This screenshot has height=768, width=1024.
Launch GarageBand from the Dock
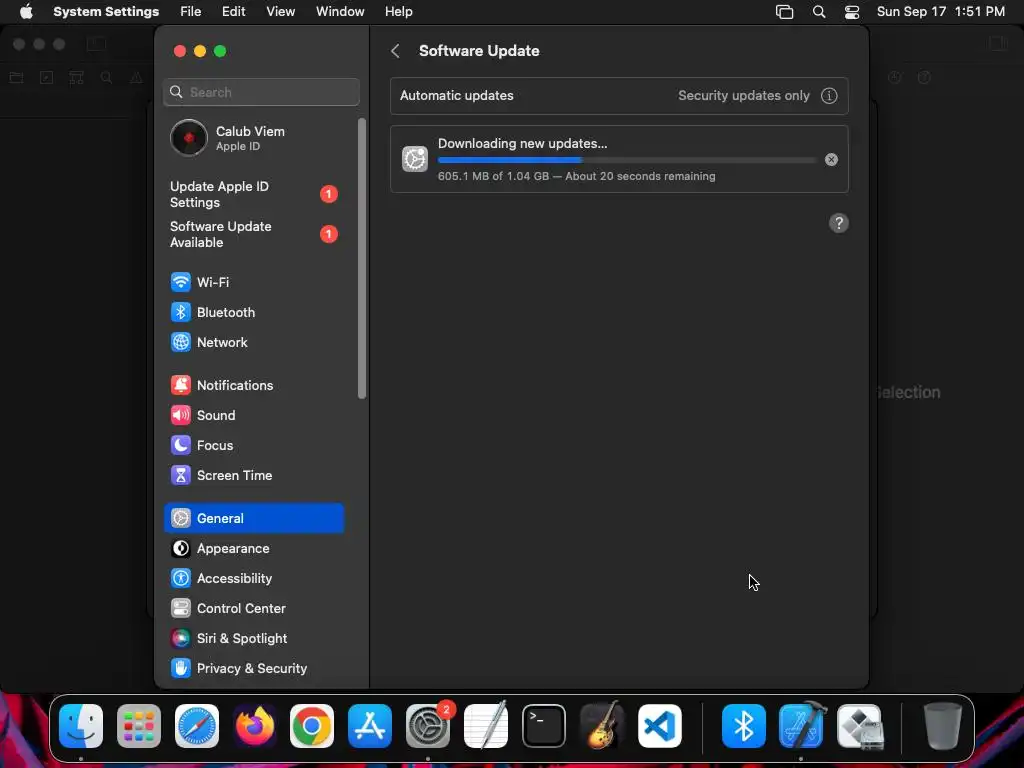(x=601, y=726)
